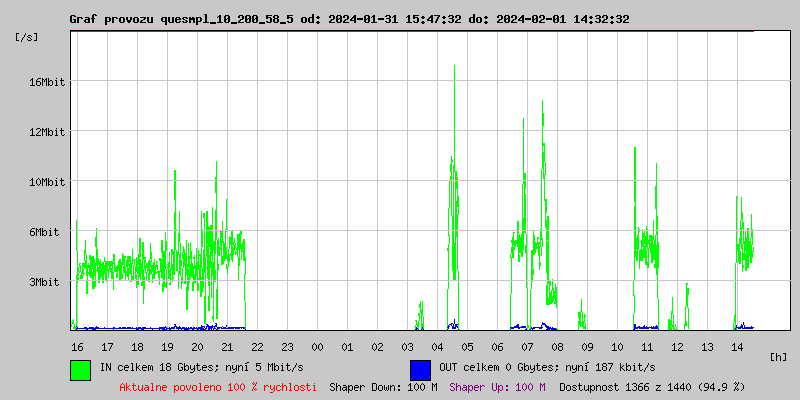Select hour 00 on the time axis
Viewport: 800px width, 400px height.
[317, 346]
